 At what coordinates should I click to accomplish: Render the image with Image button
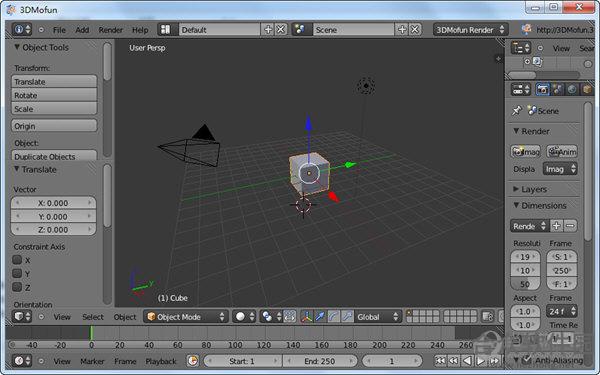coord(525,152)
